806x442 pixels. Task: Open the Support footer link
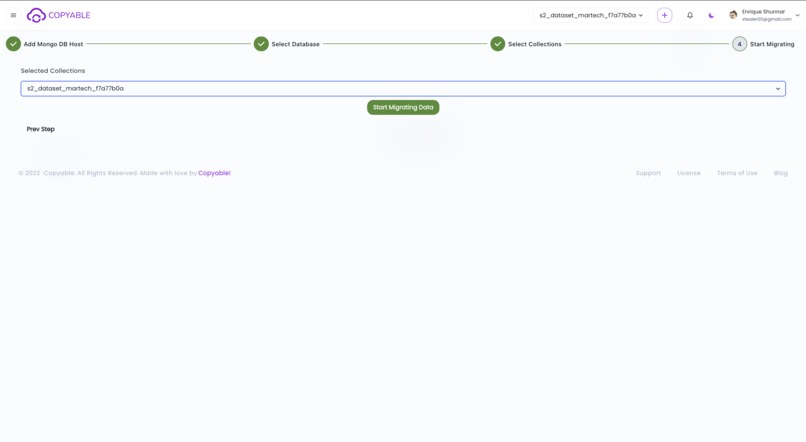point(648,173)
